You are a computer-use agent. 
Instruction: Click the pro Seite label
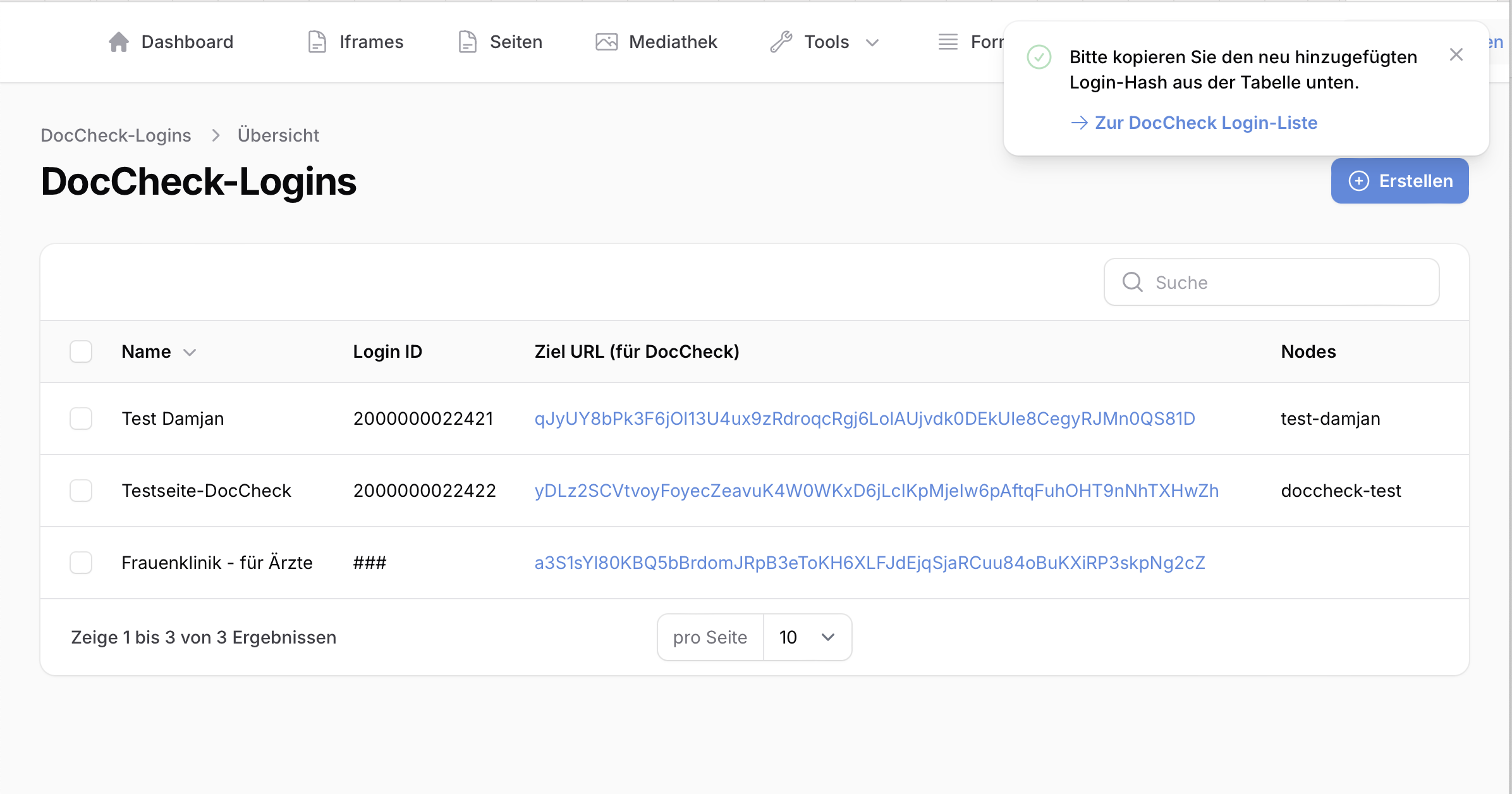[x=710, y=637]
